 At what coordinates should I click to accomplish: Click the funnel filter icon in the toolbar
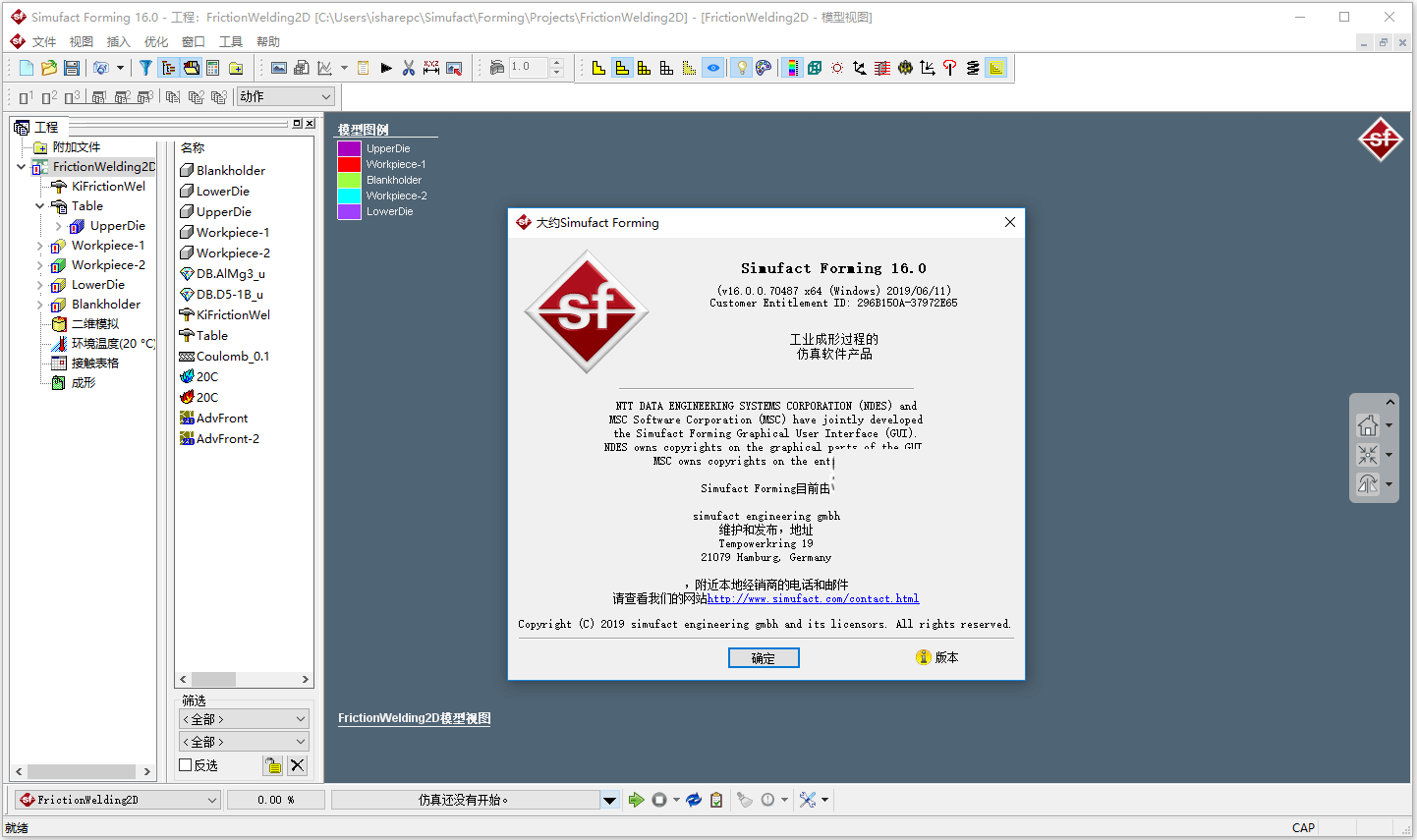145,68
